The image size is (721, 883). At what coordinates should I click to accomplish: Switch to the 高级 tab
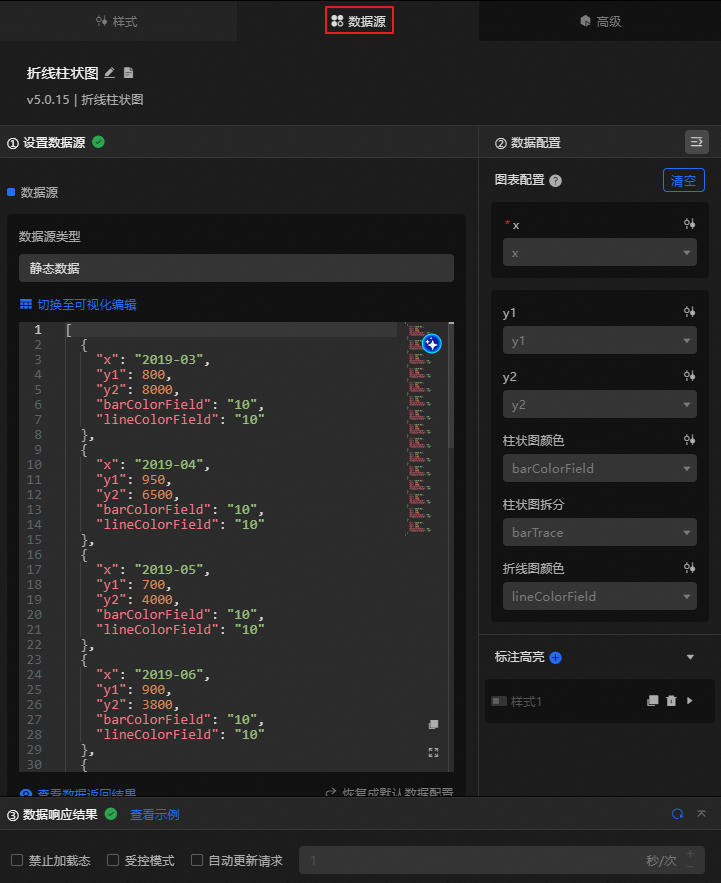pyautogui.click(x=600, y=21)
